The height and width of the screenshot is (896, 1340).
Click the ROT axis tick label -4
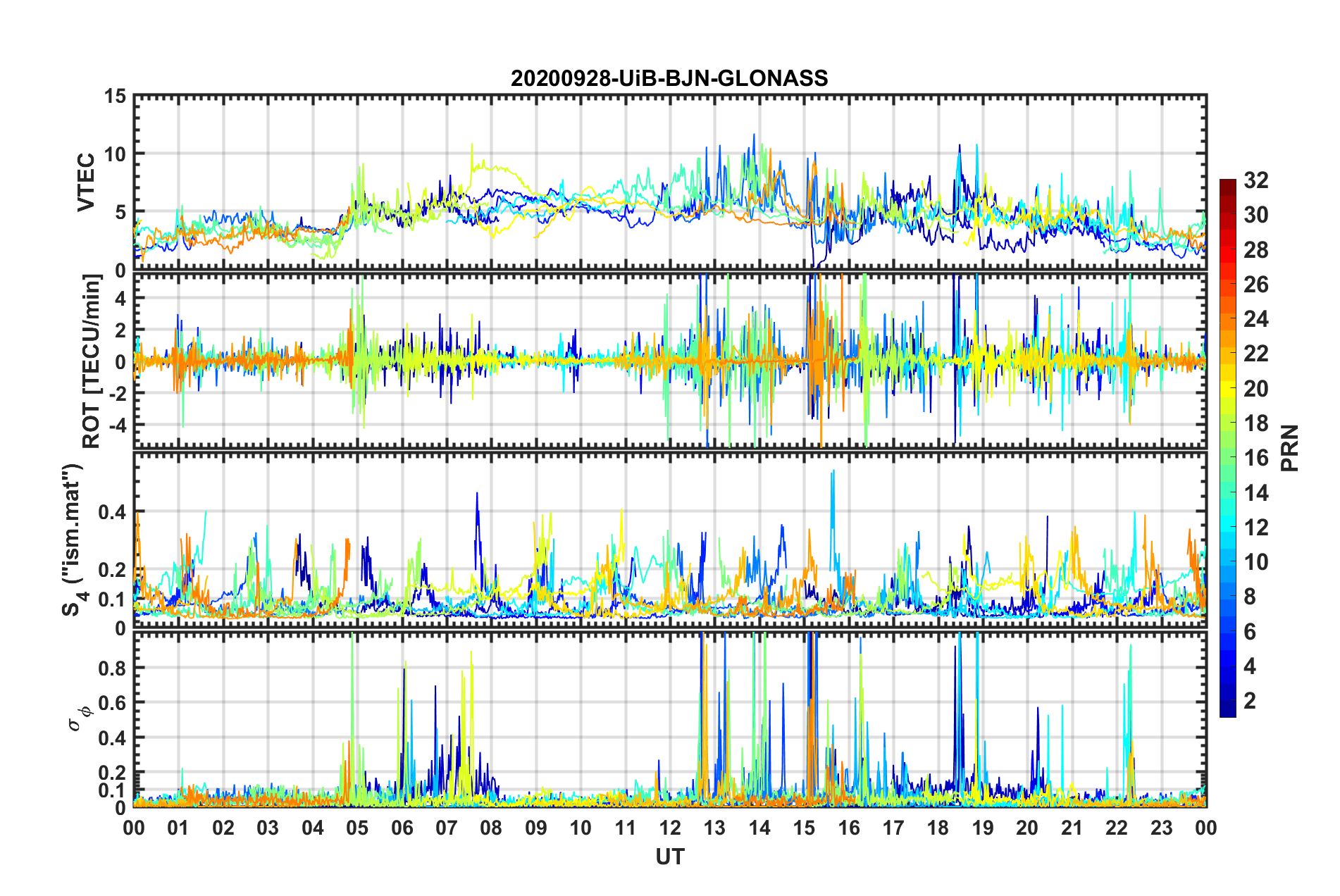click(x=117, y=425)
